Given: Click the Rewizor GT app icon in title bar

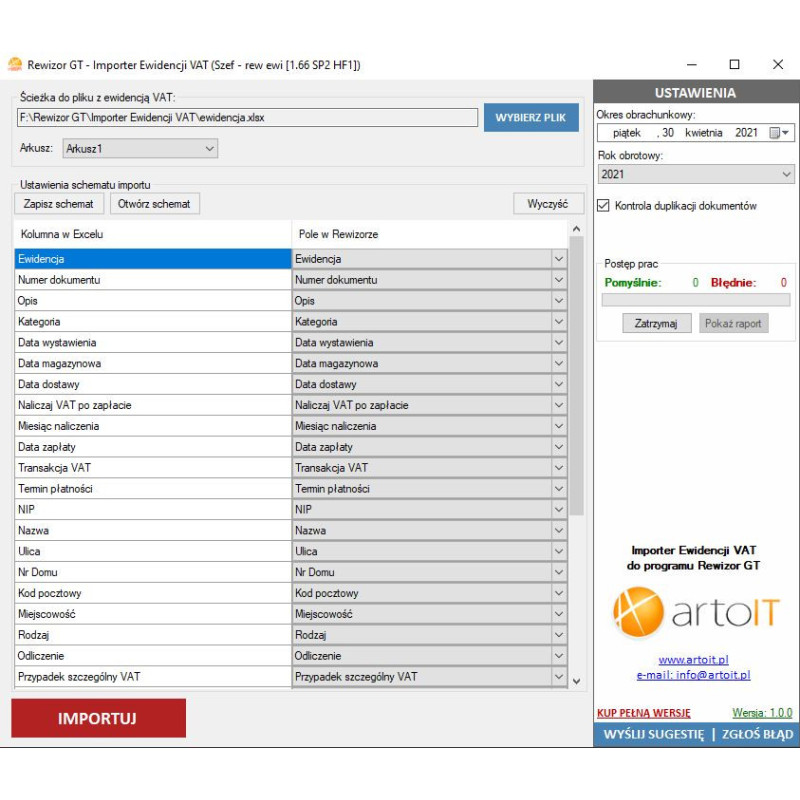Looking at the screenshot, I should 15,65.
